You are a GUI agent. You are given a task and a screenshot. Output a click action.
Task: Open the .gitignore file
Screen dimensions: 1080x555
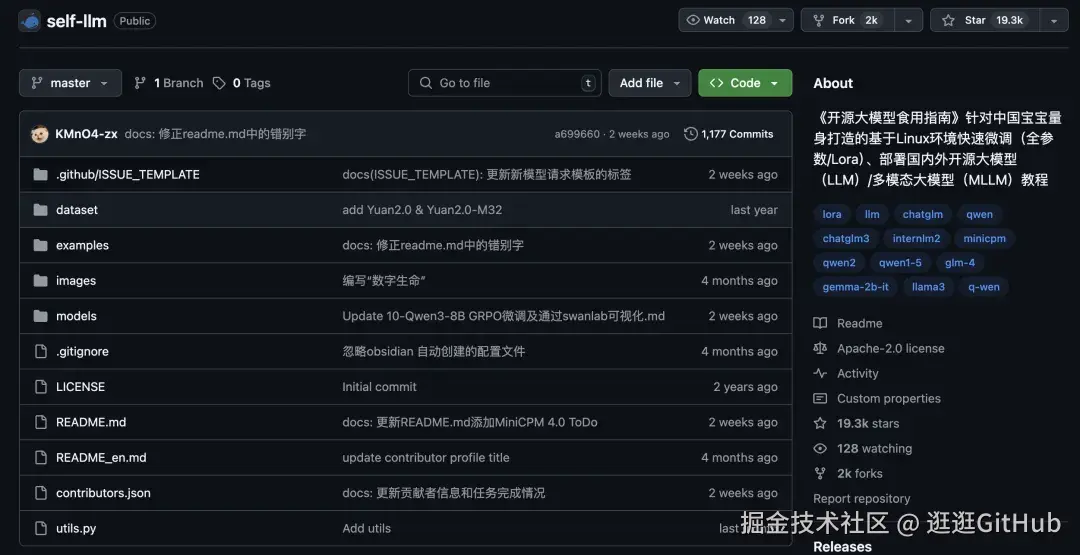pyautogui.click(x=82, y=352)
